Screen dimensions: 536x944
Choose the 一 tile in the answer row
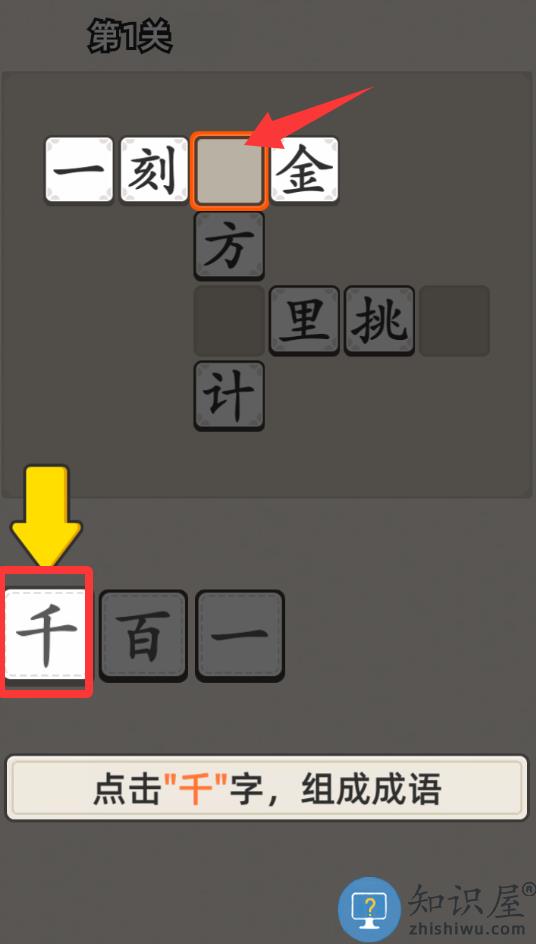click(x=240, y=636)
